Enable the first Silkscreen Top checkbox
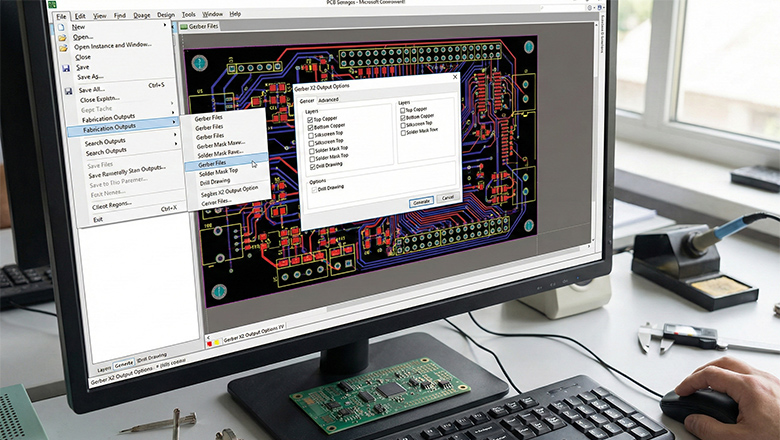Image resolution: width=780 pixels, height=440 pixels. click(311, 134)
